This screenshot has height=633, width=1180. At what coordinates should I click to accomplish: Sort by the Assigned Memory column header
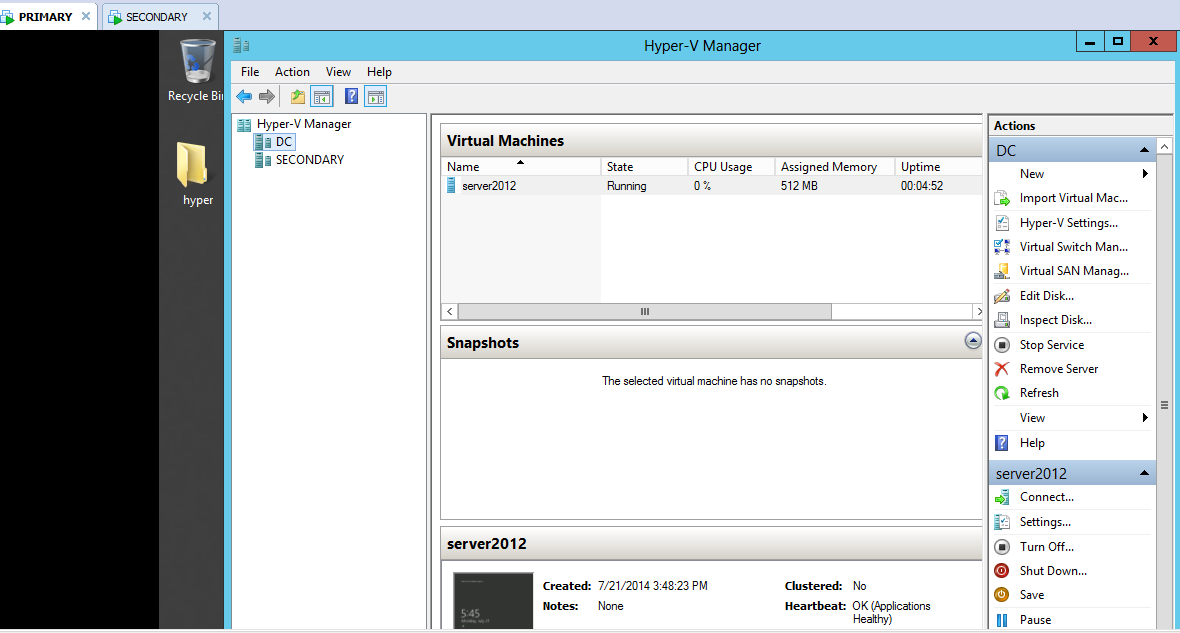[835, 166]
